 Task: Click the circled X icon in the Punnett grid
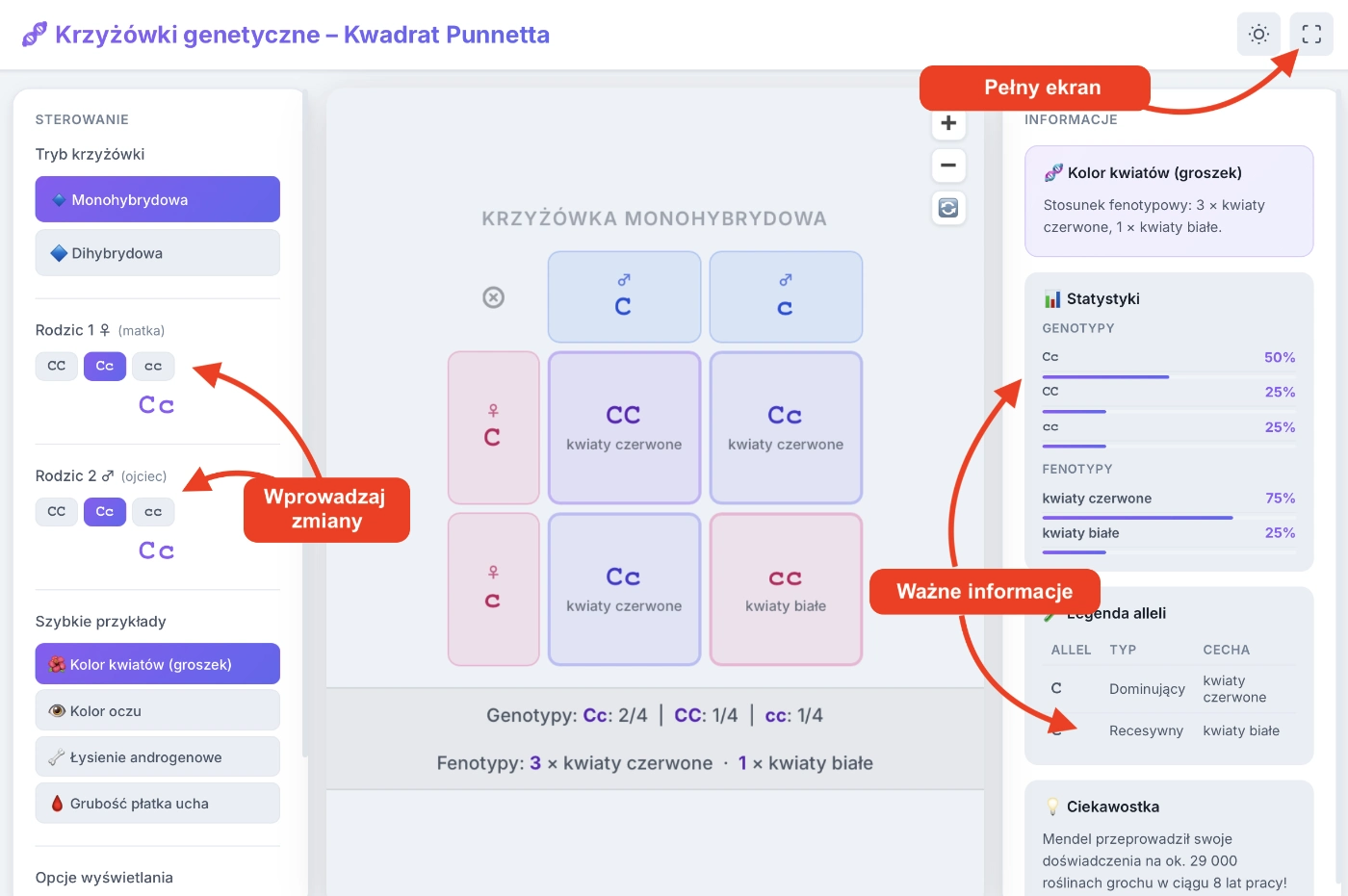tap(493, 297)
